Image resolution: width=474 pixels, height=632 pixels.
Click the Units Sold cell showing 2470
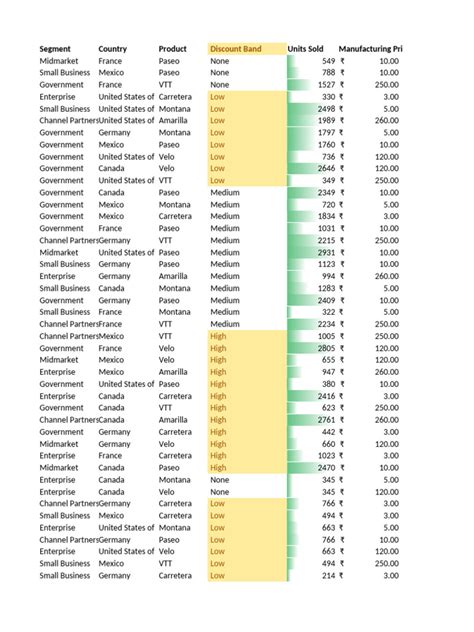tap(312, 468)
